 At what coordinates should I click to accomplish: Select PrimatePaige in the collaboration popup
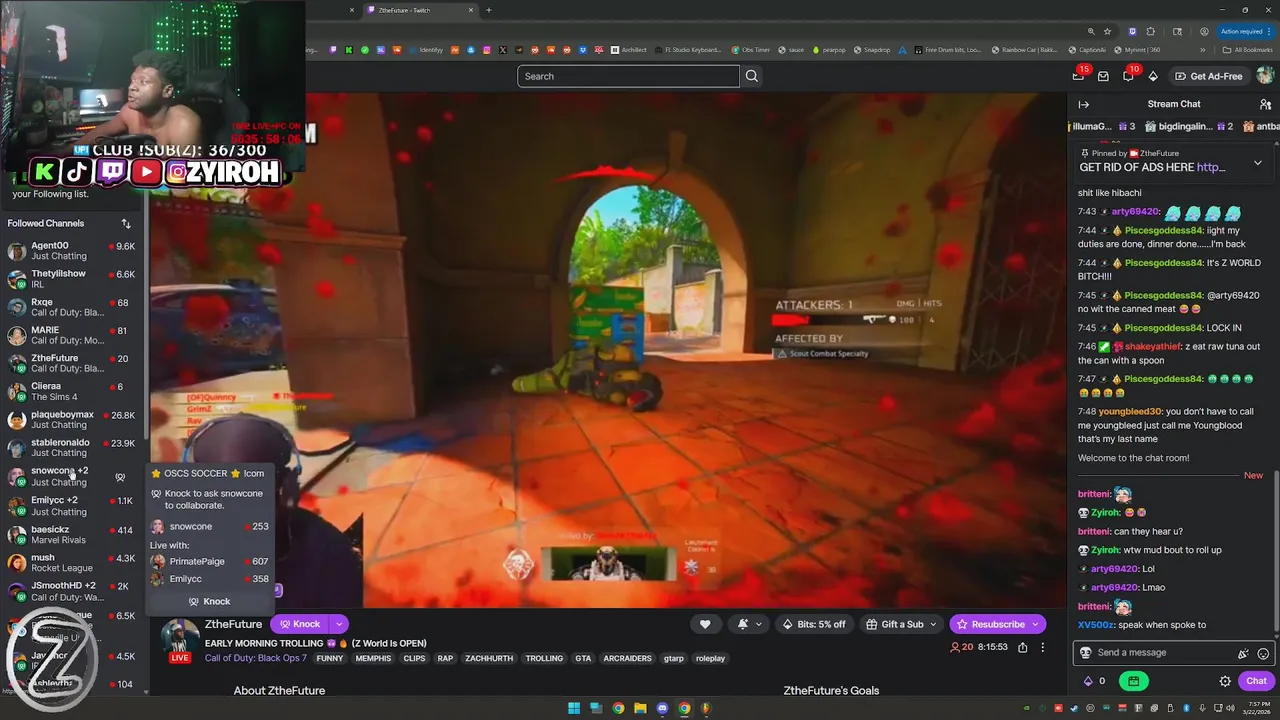pyautogui.click(x=210, y=561)
